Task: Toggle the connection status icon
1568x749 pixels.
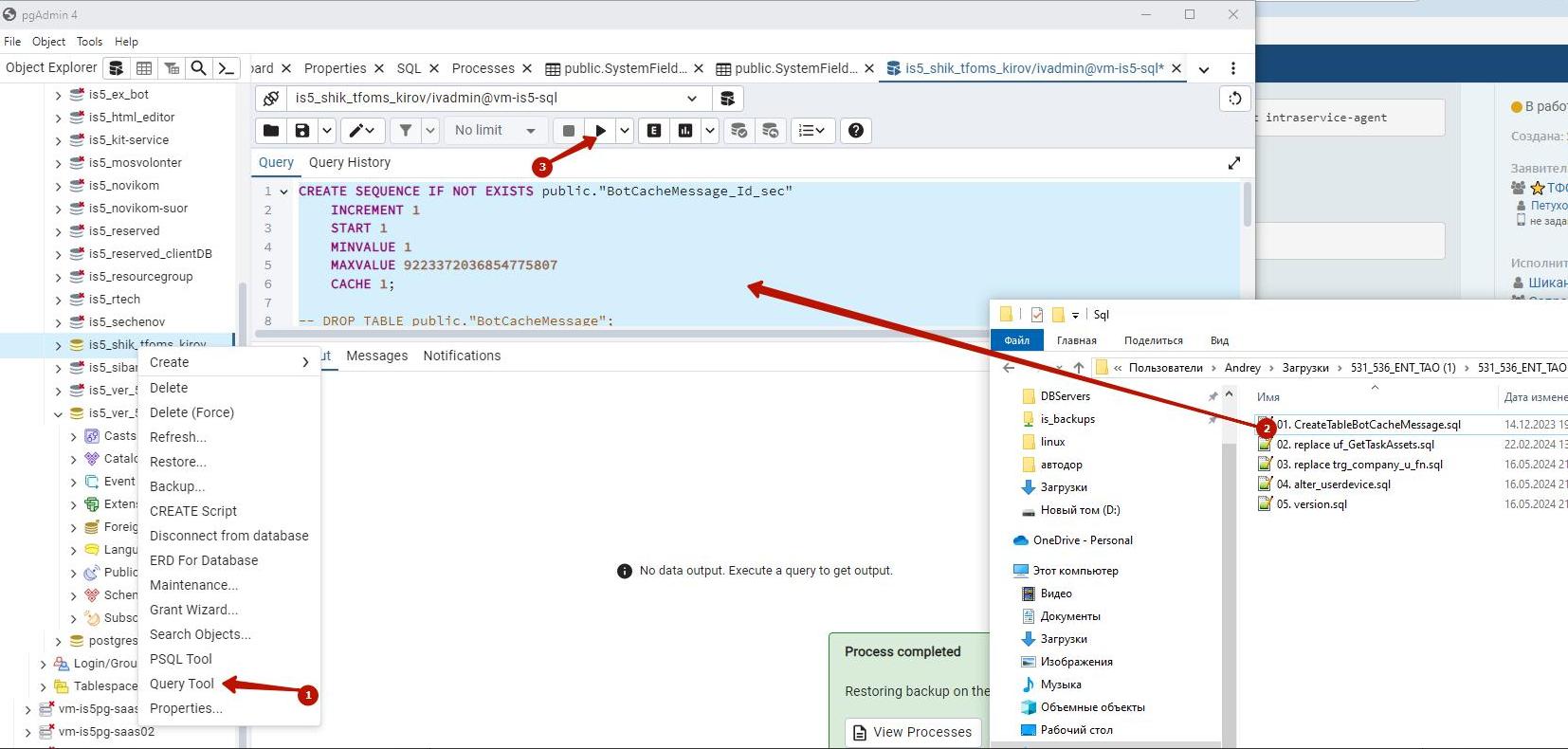Action: tap(271, 99)
